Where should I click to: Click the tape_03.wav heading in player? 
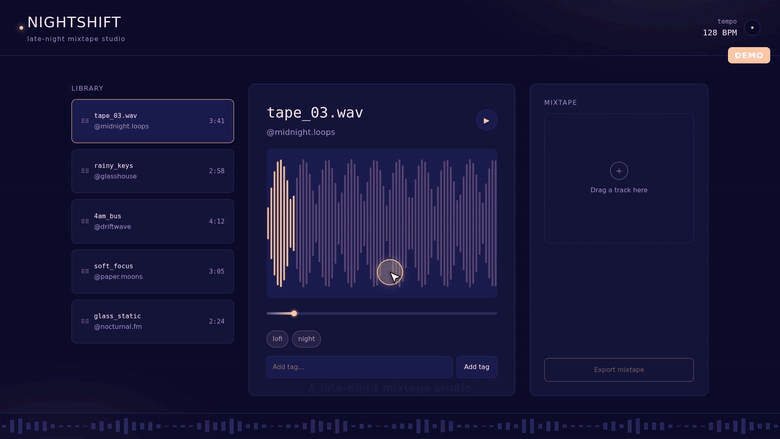[315, 113]
